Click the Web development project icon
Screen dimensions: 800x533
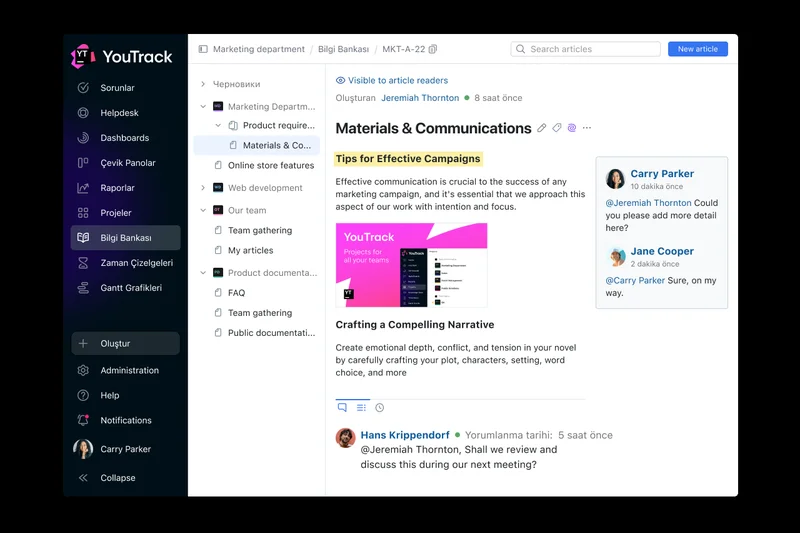[x=218, y=187]
